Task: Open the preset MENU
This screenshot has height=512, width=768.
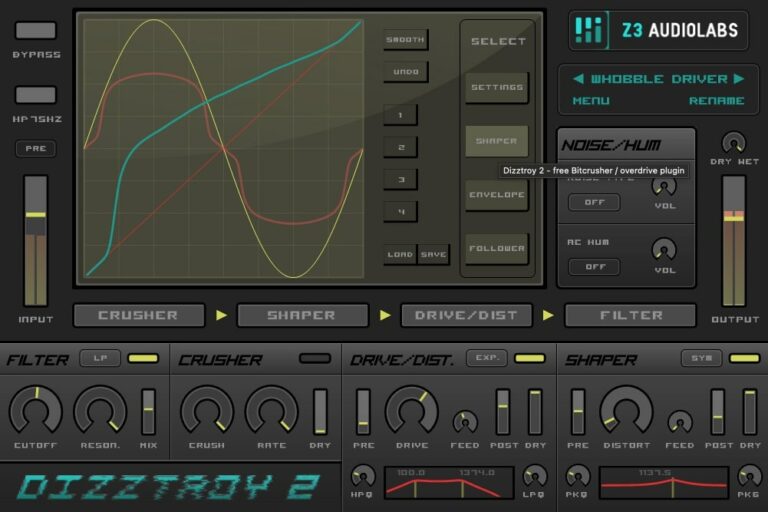Action: point(591,100)
